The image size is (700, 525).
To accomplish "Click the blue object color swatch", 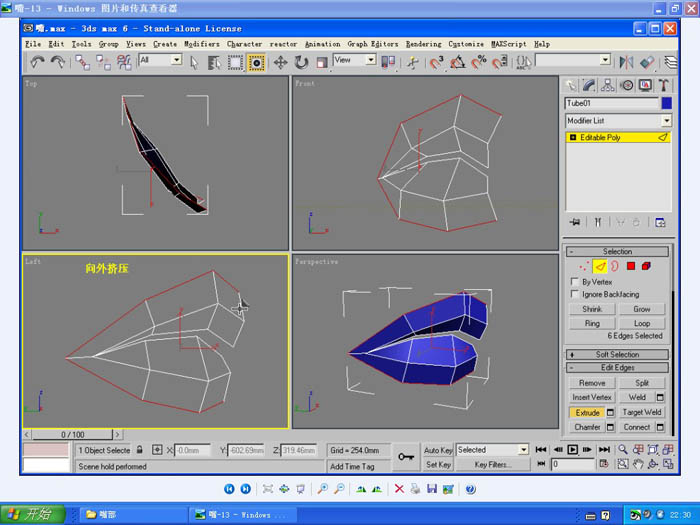I will pyautogui.click(x=666, y=102).
